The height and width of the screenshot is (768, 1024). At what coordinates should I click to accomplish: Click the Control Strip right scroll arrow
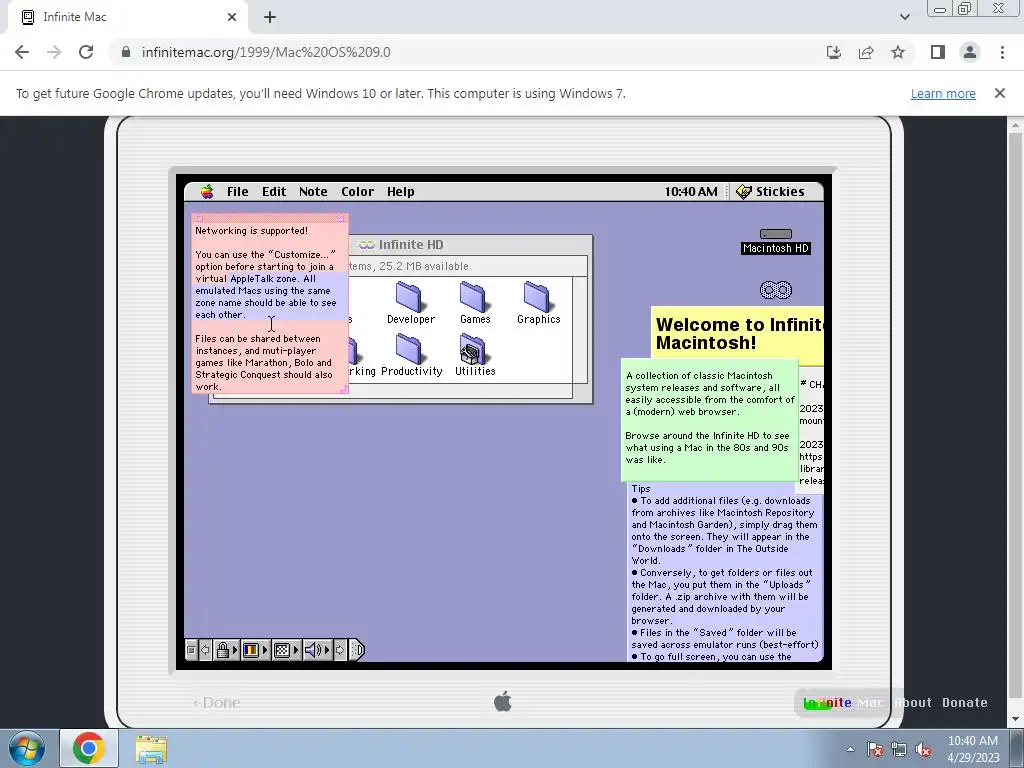(340, 650)
